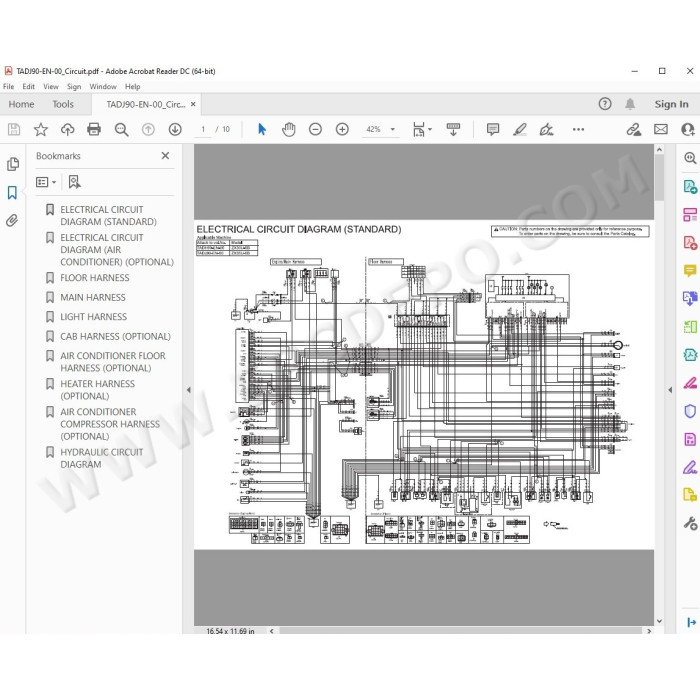Send file by email envelope
Screen dimensions: 700x700
click(661, 129)
